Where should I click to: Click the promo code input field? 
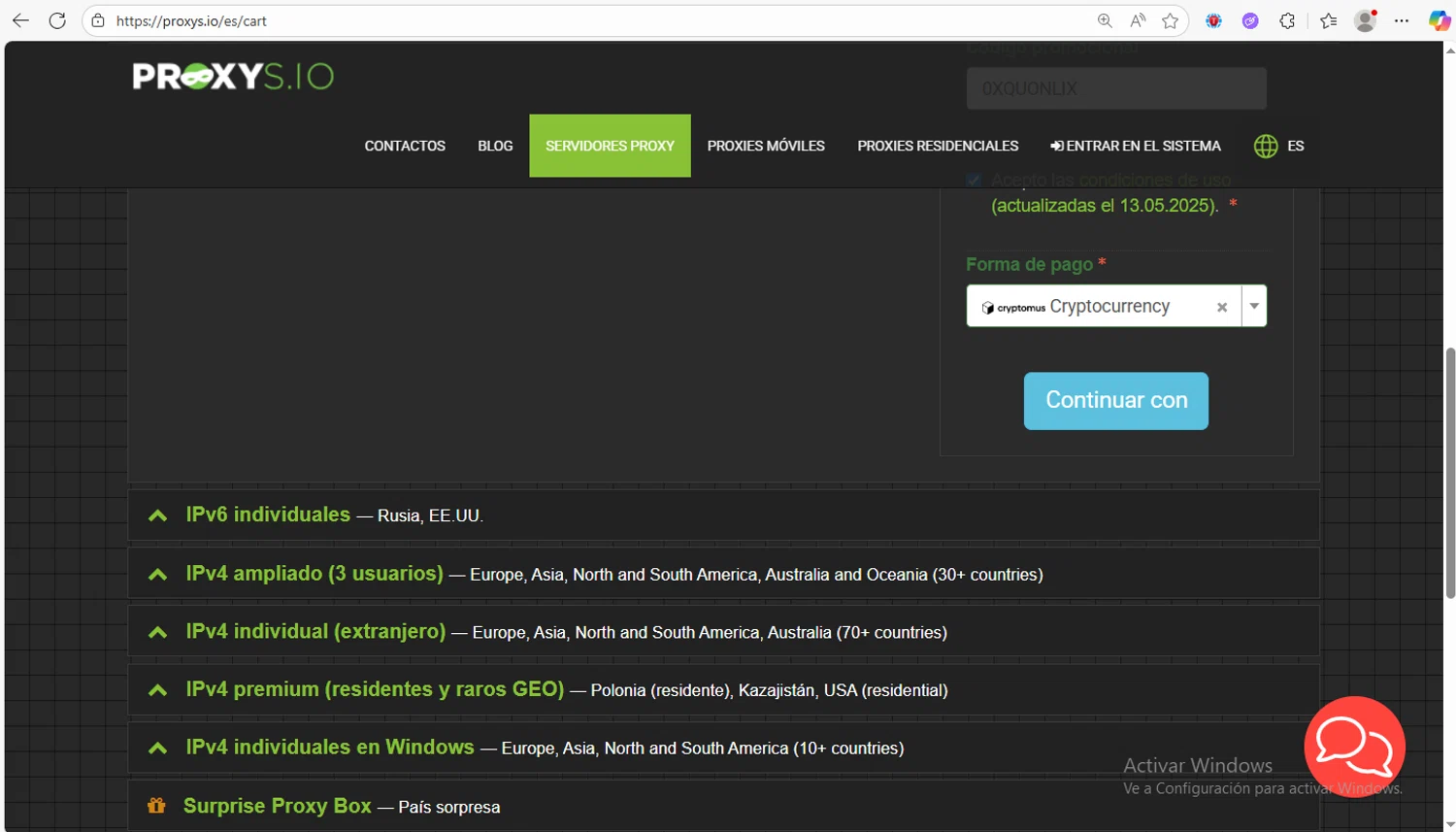coord(1116,88)
